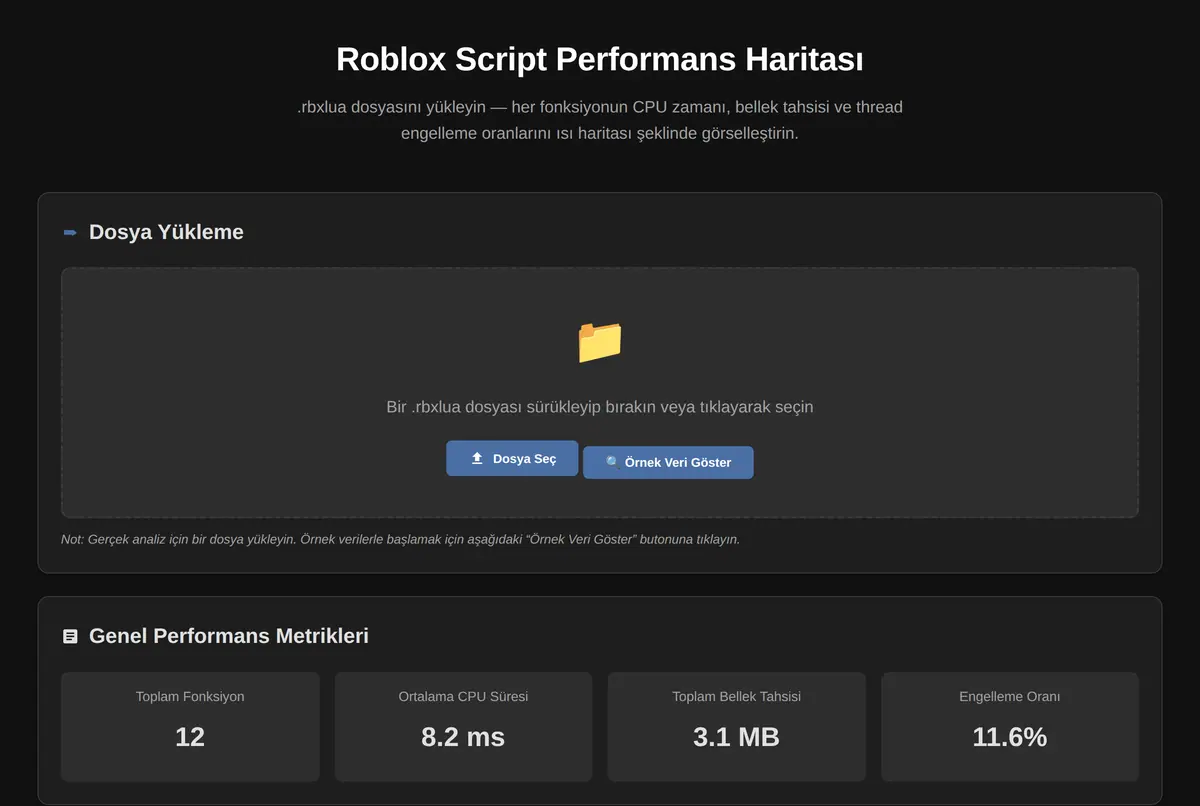Viewport: 1200px width, 806px height.
Task: Click the list icon beside Genel Performans Metrikleri
Action: coord(70,636)
